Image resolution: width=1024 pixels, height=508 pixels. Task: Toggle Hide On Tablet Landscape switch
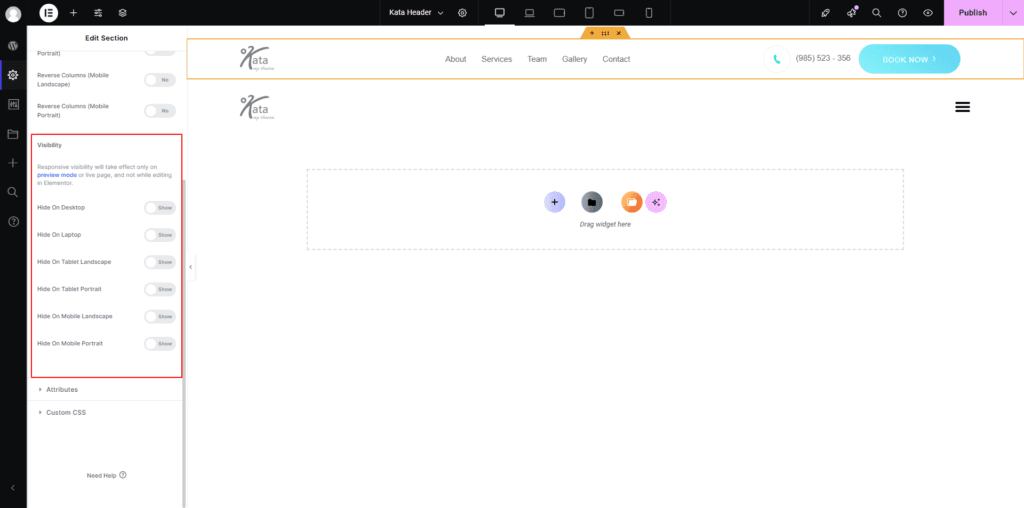coord(160,262)
